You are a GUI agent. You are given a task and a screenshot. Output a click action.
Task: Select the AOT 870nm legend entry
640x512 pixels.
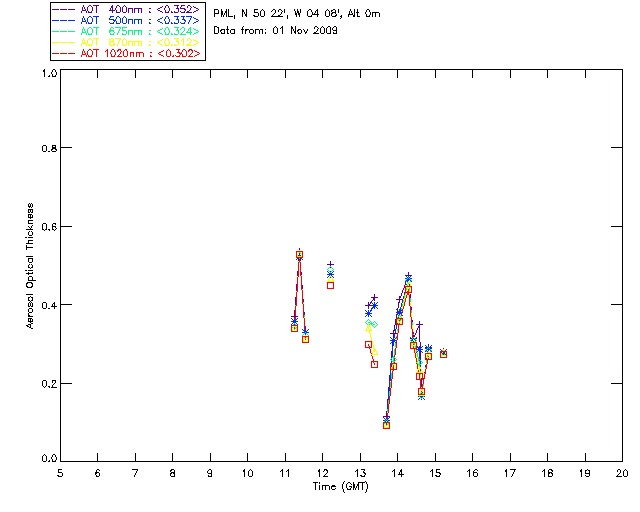(126, 42)
